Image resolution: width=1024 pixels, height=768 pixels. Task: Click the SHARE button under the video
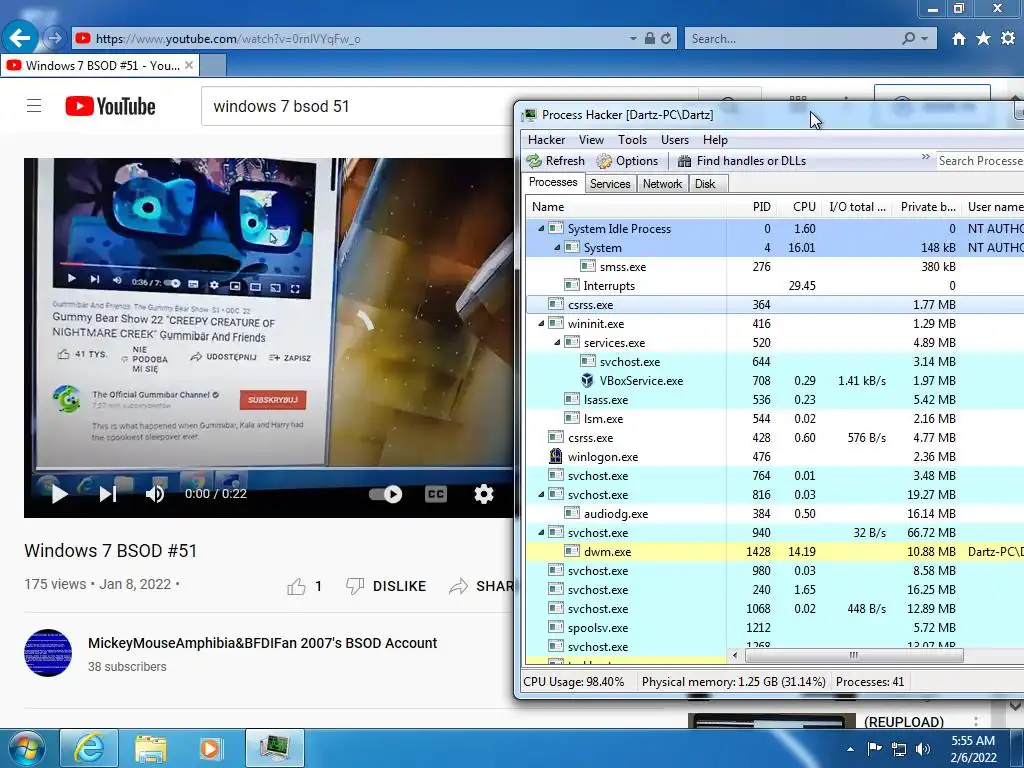[x=481, y=586]
